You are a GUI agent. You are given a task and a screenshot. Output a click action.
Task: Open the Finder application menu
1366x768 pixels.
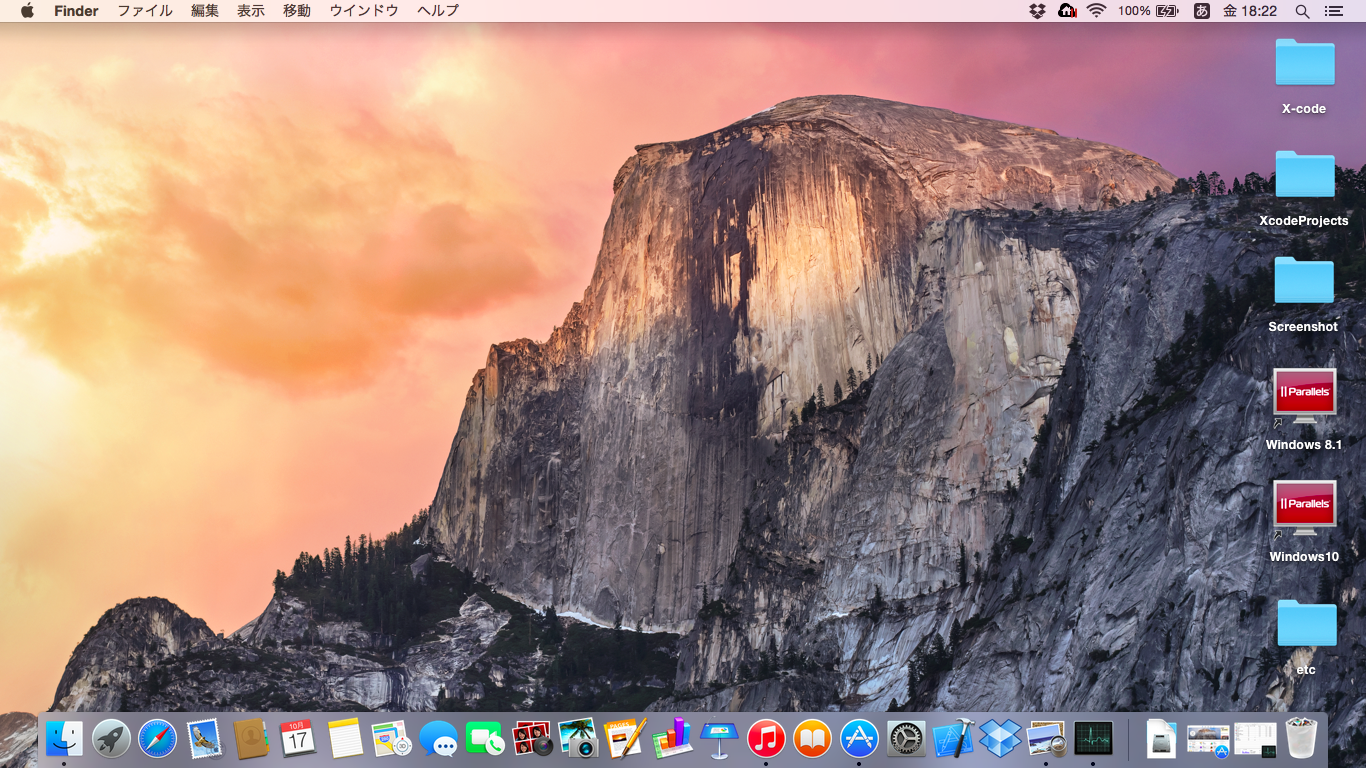(x=76, y=11)
